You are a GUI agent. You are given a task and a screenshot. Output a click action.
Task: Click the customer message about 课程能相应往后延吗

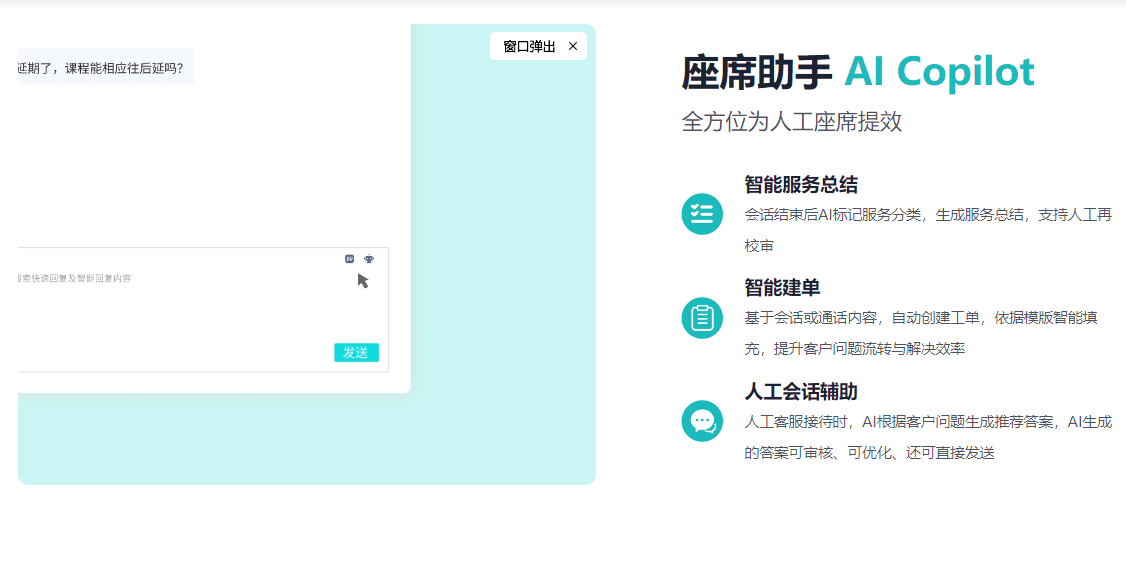[106, 68]
